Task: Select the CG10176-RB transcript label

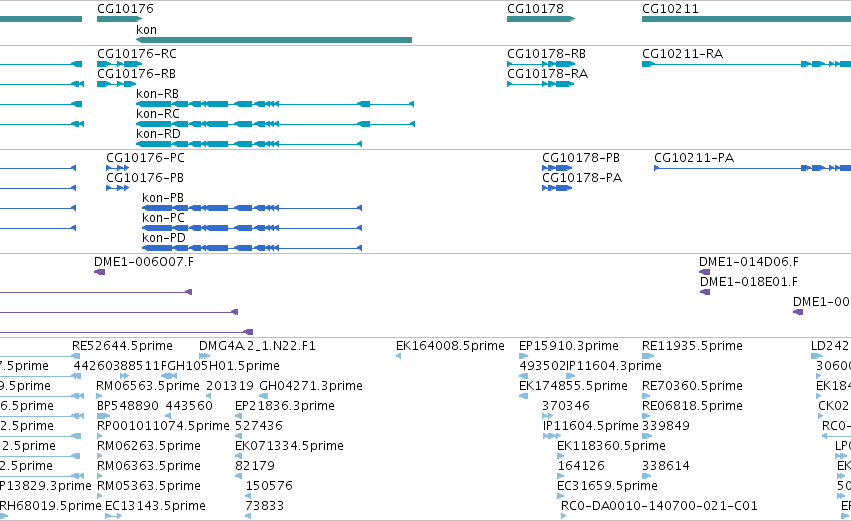Action: coord(136,74)
